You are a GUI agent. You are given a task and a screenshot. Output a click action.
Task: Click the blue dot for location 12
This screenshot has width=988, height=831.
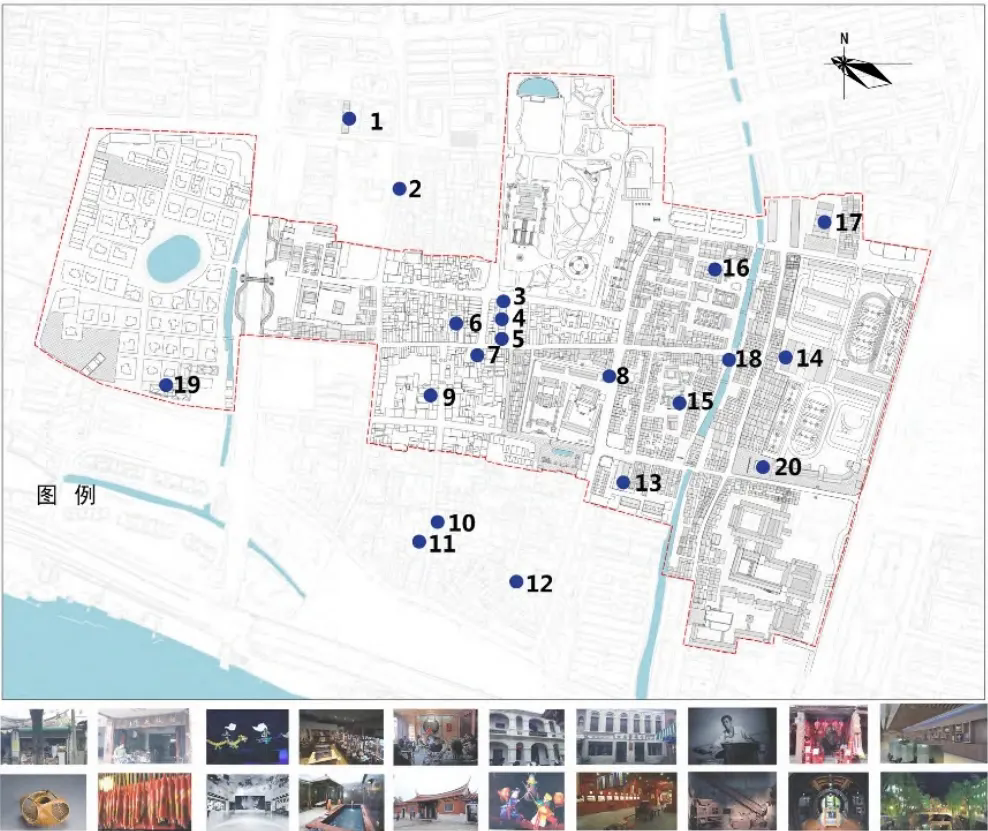tap(516, 582)
